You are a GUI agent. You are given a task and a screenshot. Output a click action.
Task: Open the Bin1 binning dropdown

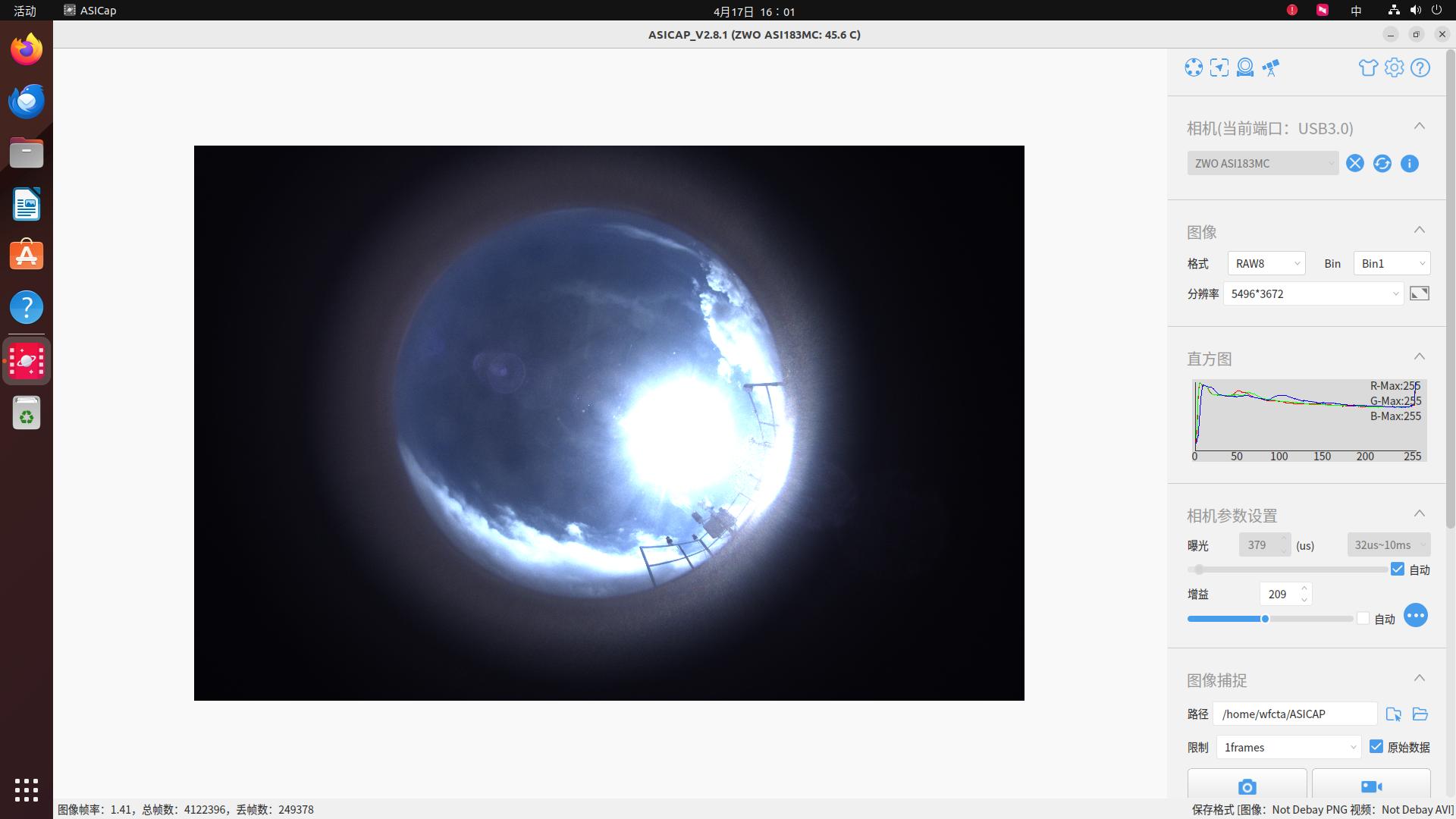(x=1391, y=263)
